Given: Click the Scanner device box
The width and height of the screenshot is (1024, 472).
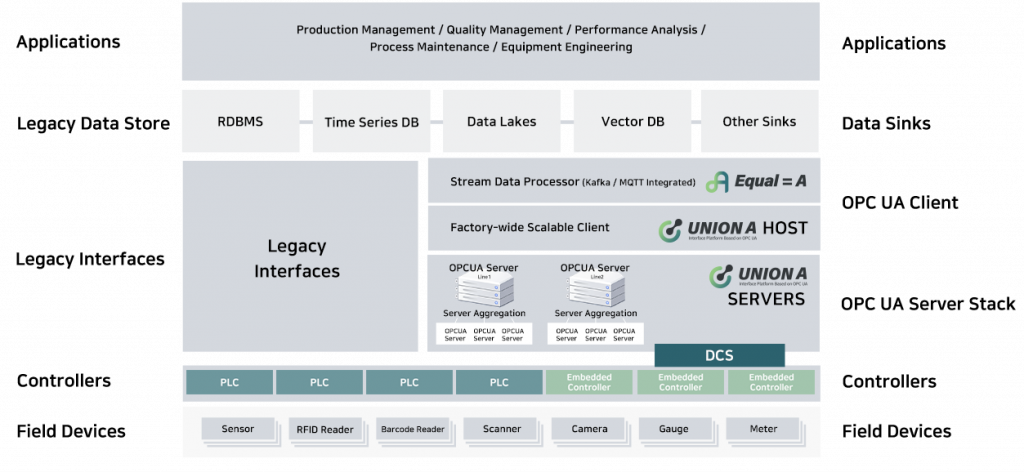Looking at the screenshot, I should 501,430.
